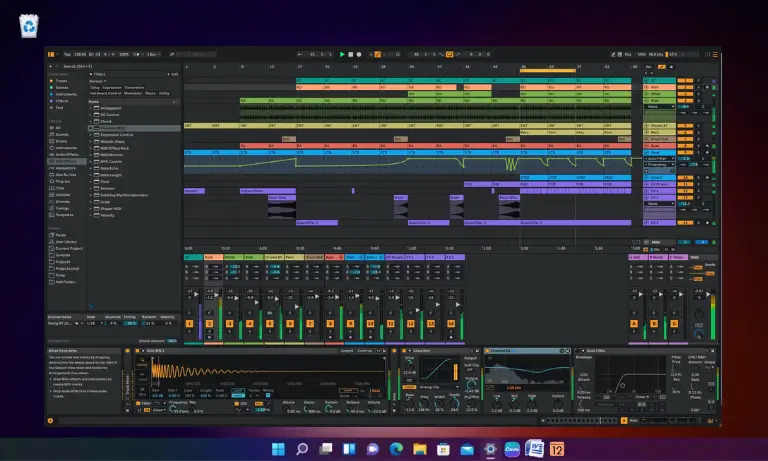Viewport: 768px width, 461px height.
Task: Open the 1 Bar quantization dropdown
Action: coord(153,54)
